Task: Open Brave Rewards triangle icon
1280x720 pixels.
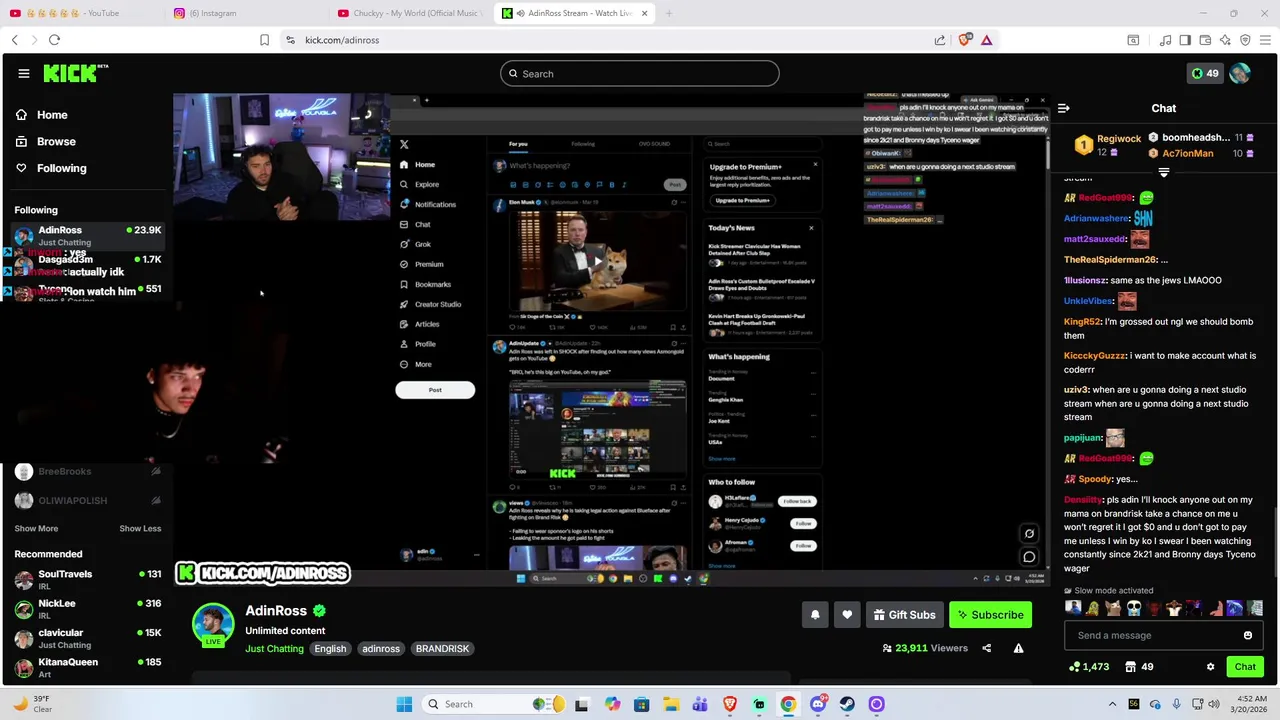Action: tap(986, 40)
